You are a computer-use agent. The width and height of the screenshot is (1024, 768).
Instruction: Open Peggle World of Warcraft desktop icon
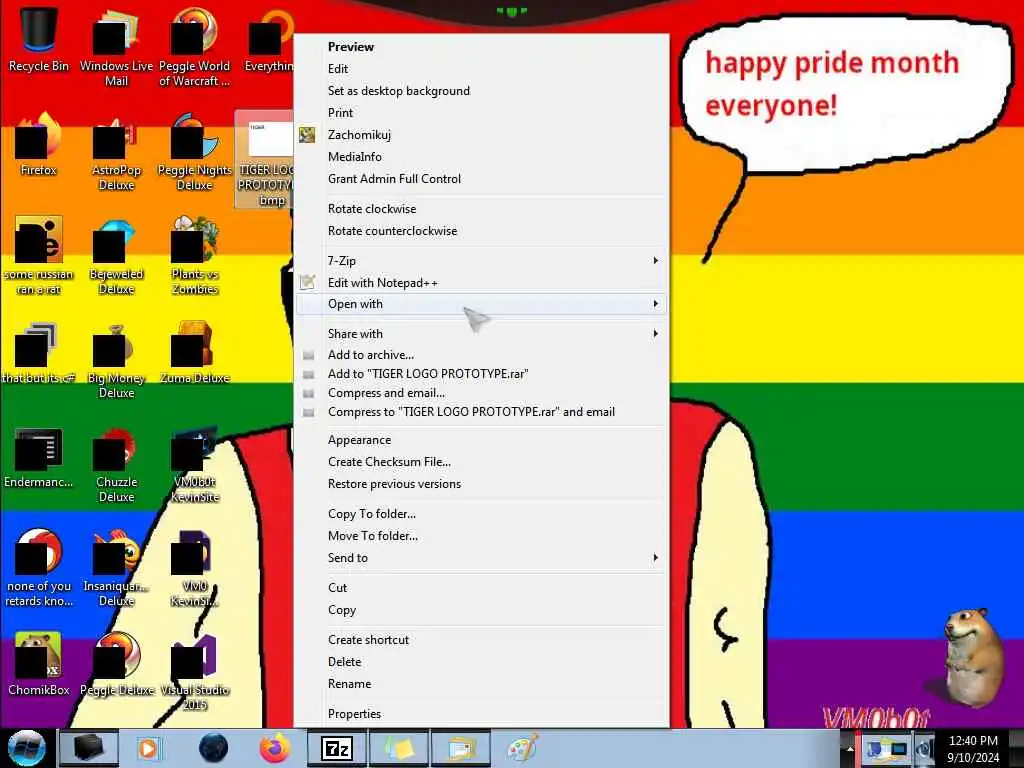click(x=195, y=47)
